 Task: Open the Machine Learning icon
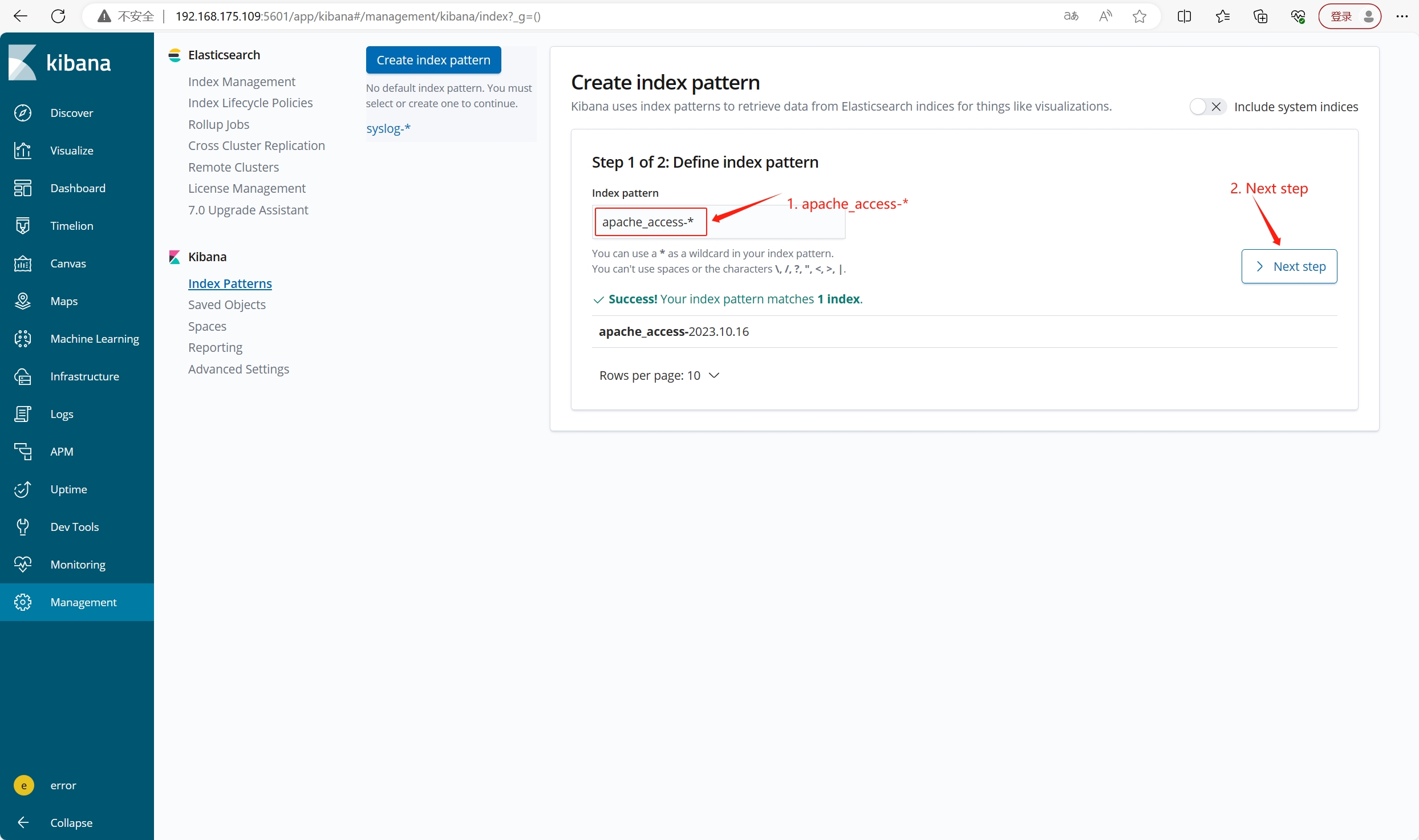click(23, 339)
